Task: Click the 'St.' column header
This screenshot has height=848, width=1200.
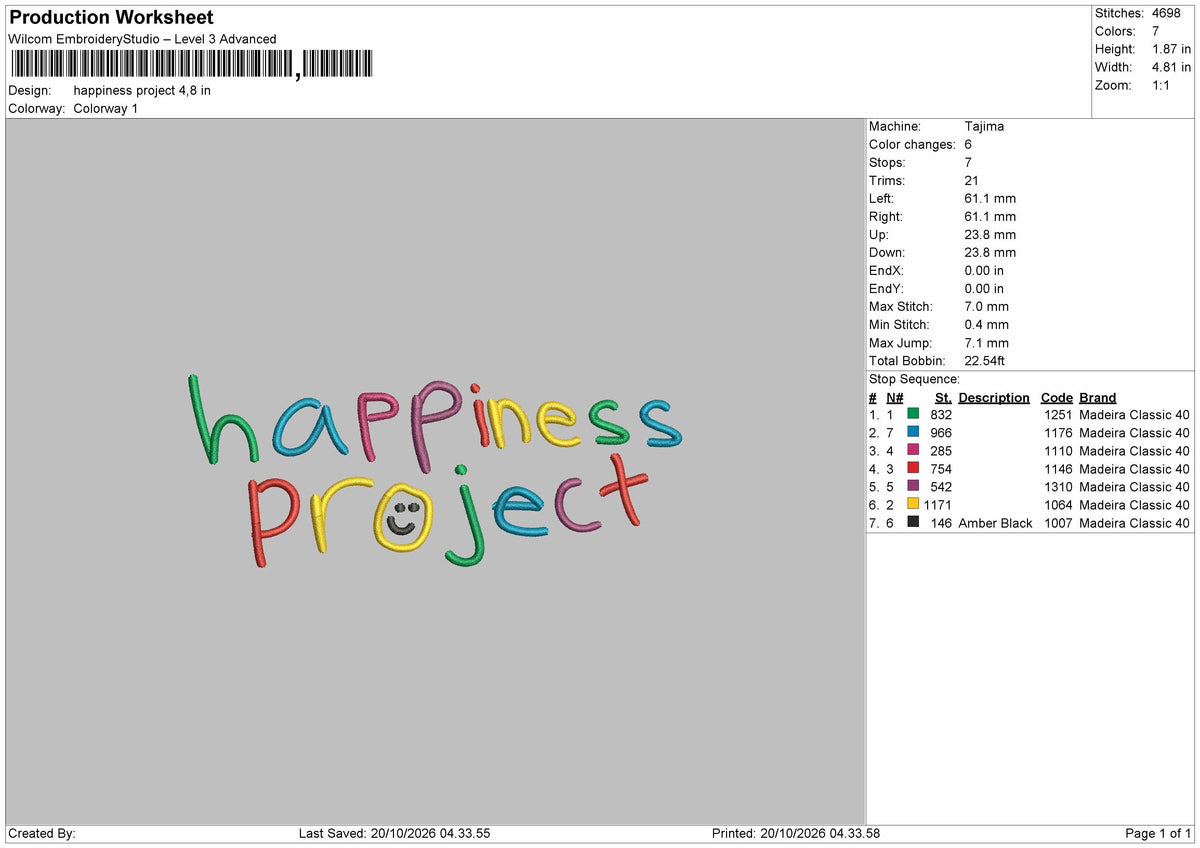Action: click(x=943, y=397)
